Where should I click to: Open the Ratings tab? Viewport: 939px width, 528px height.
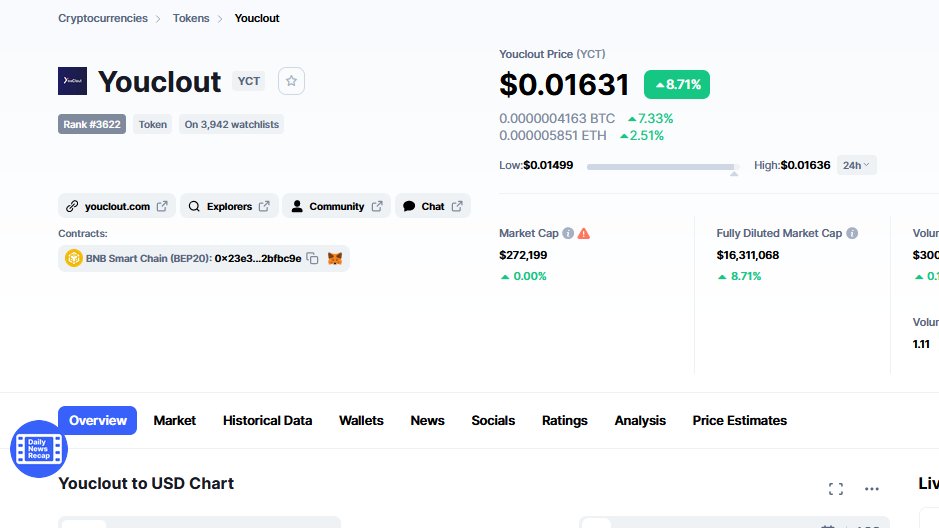tap(565, 420)
